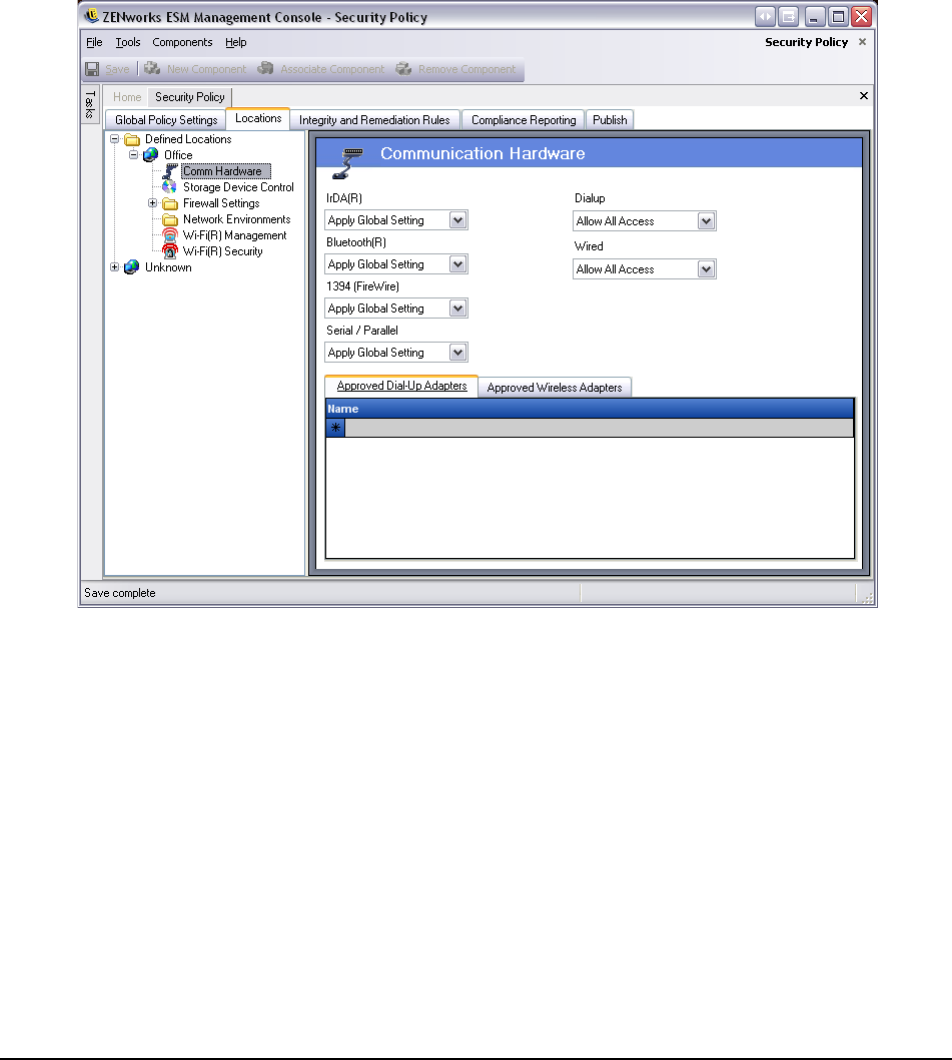Viewport: 952px width, 1060px height.
Task: Open the Dialup access dropdown
Action: click(x=706, y=221)
